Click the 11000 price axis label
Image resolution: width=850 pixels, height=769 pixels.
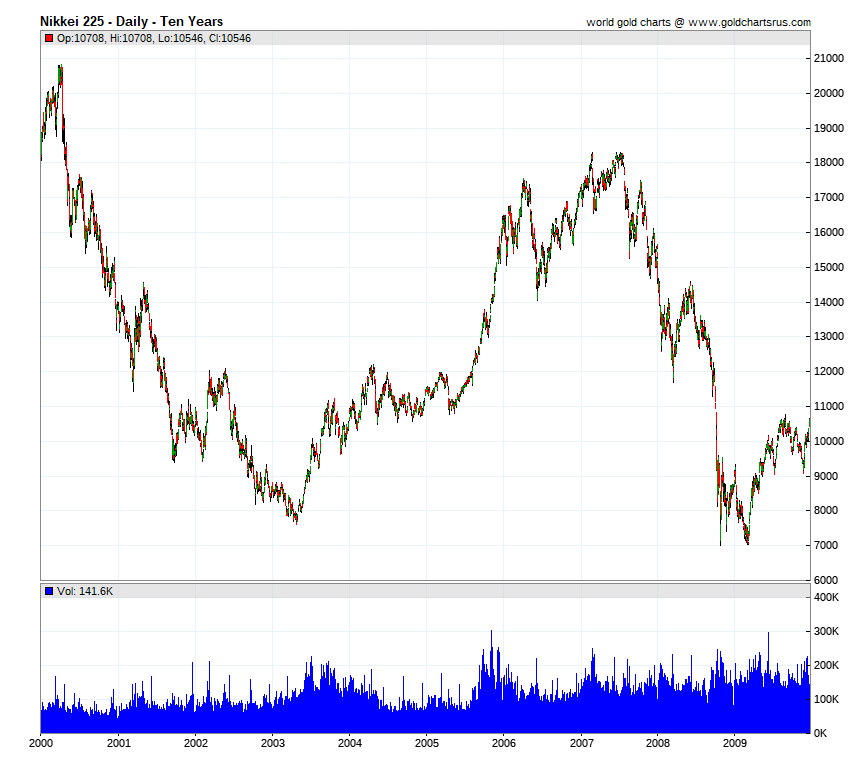coord(829,406)
